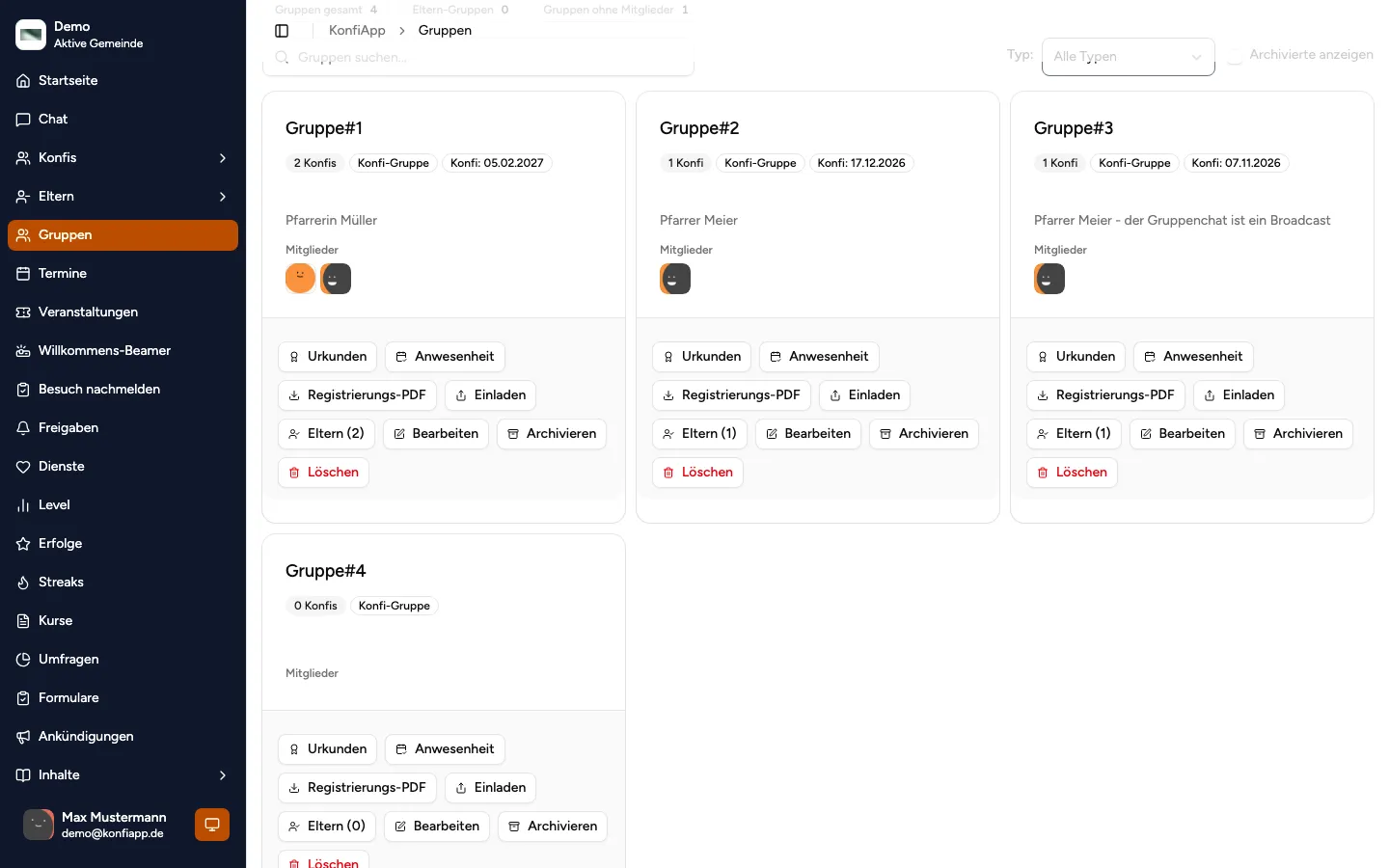Open Eltern (0) in Gruppe#4

(327, 827)
